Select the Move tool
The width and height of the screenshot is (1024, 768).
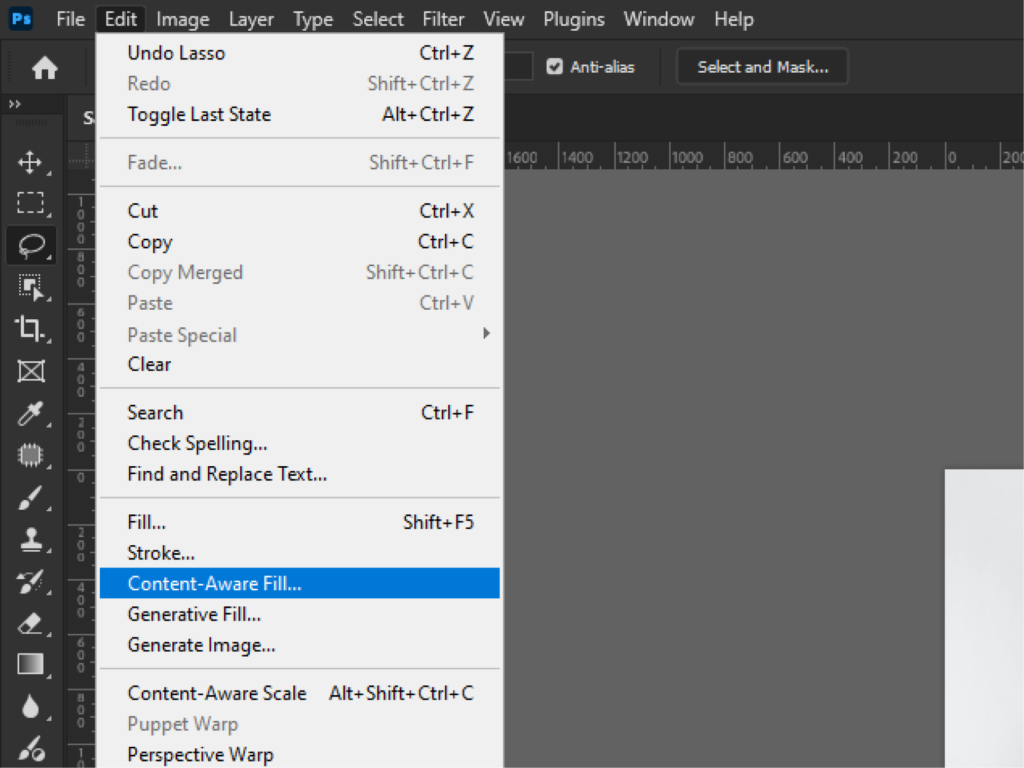pos(31,160)
